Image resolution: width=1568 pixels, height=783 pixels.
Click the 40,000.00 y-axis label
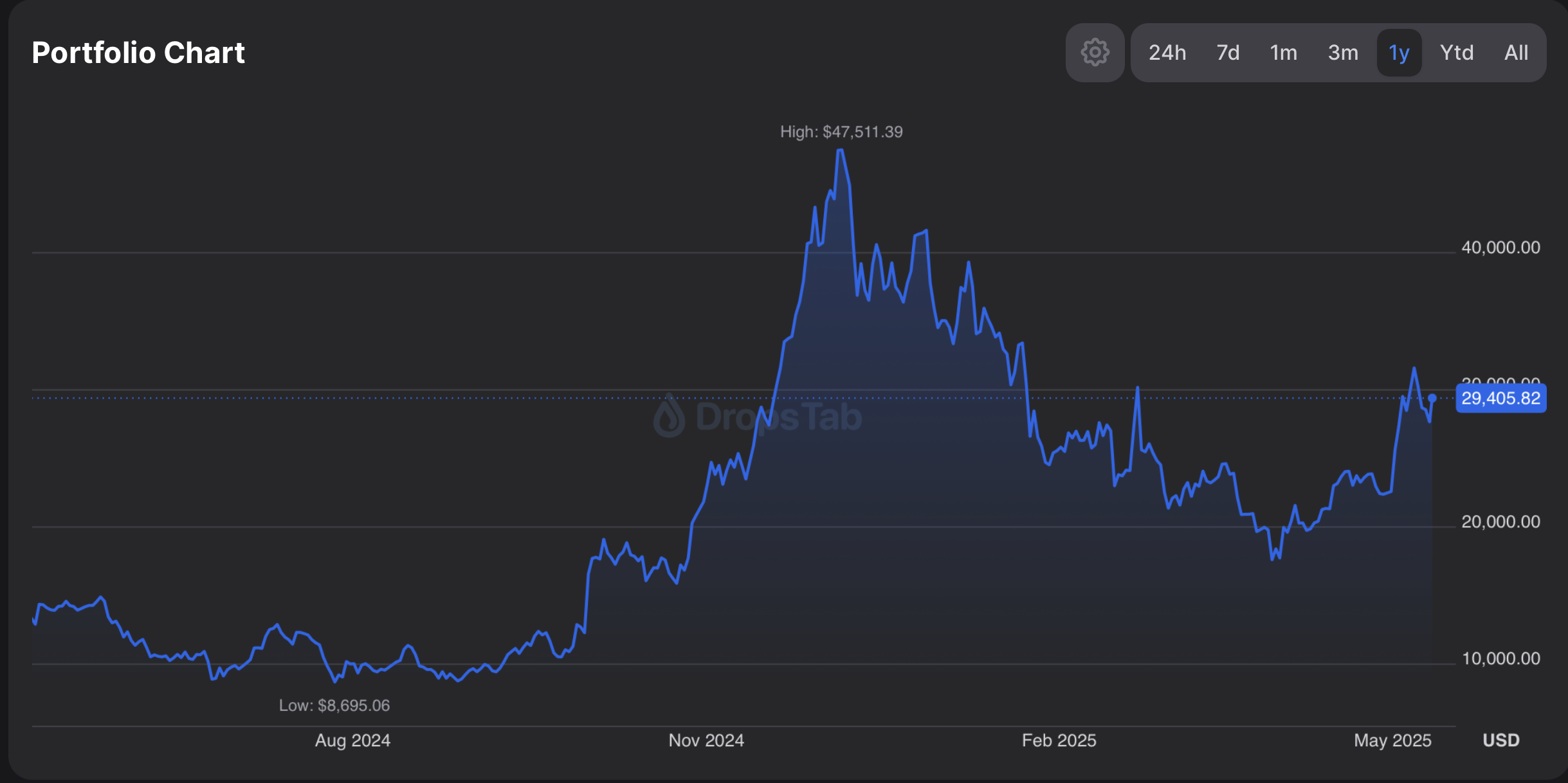[1500, 248]
